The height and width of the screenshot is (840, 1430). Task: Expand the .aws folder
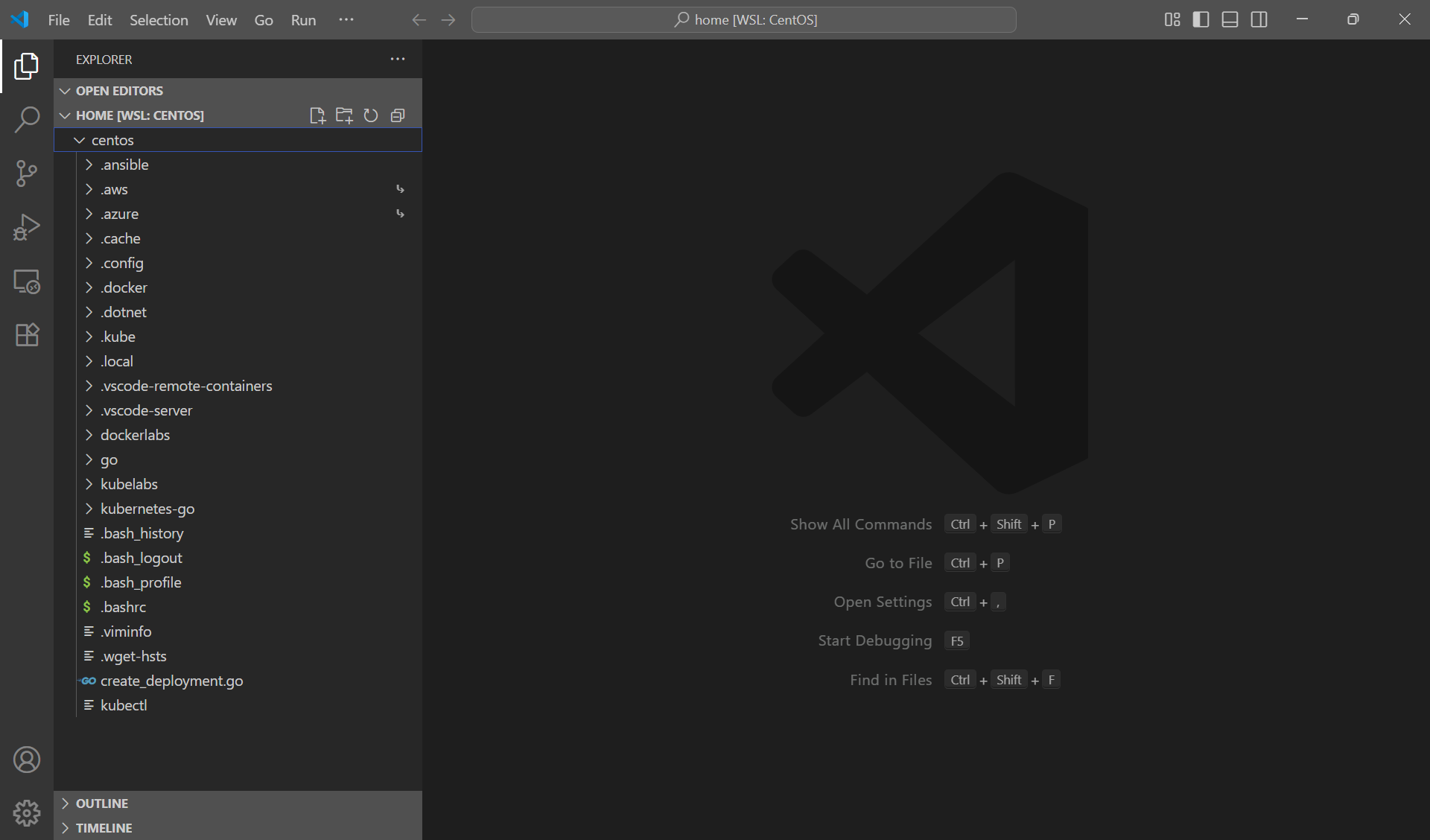point(238,189)
